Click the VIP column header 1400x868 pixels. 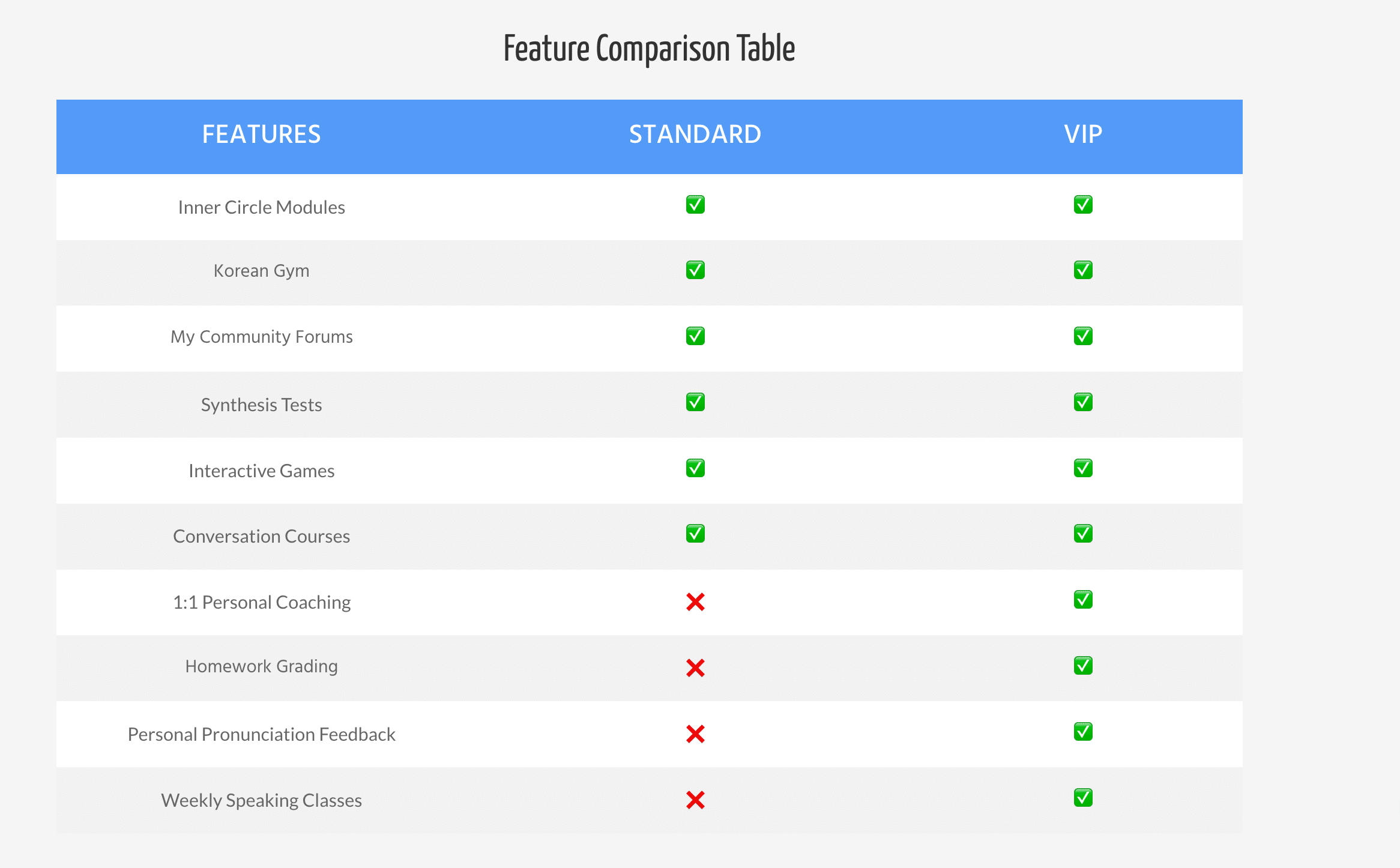pyautogui.click(x=1083, y=134)
